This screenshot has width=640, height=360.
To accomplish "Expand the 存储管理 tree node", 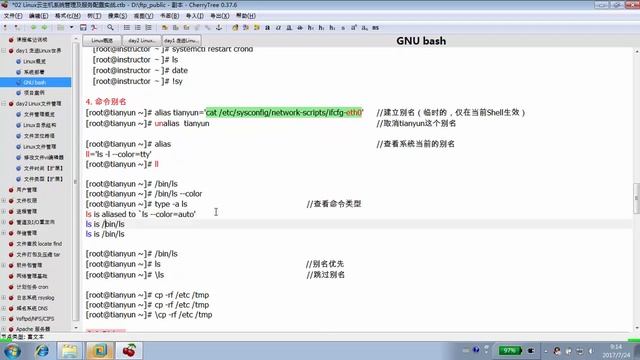I will [x=4, y=233].
